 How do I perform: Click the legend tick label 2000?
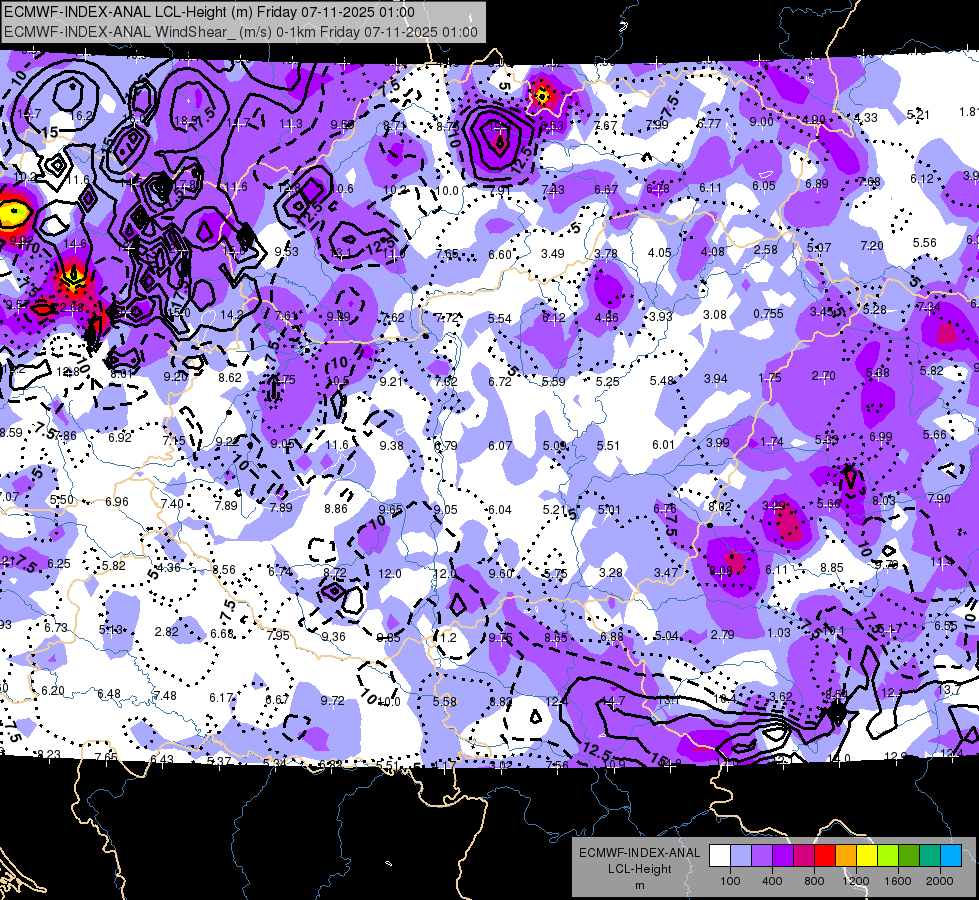coord(940,881)
